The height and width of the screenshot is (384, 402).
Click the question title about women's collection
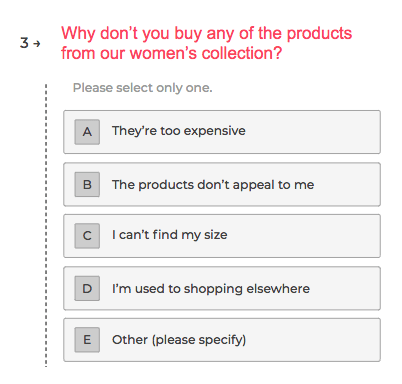[206, 43]
